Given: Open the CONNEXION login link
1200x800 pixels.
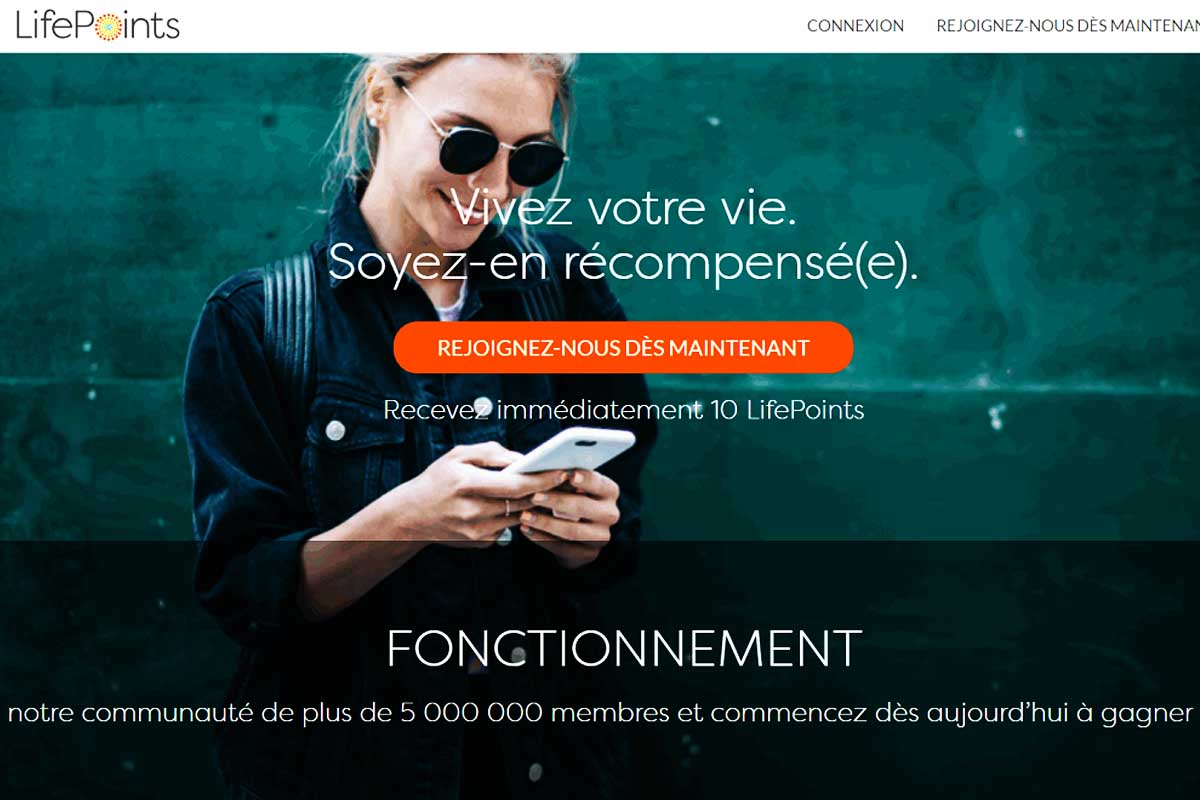Looking at the screenshot, I should (855, 26).
